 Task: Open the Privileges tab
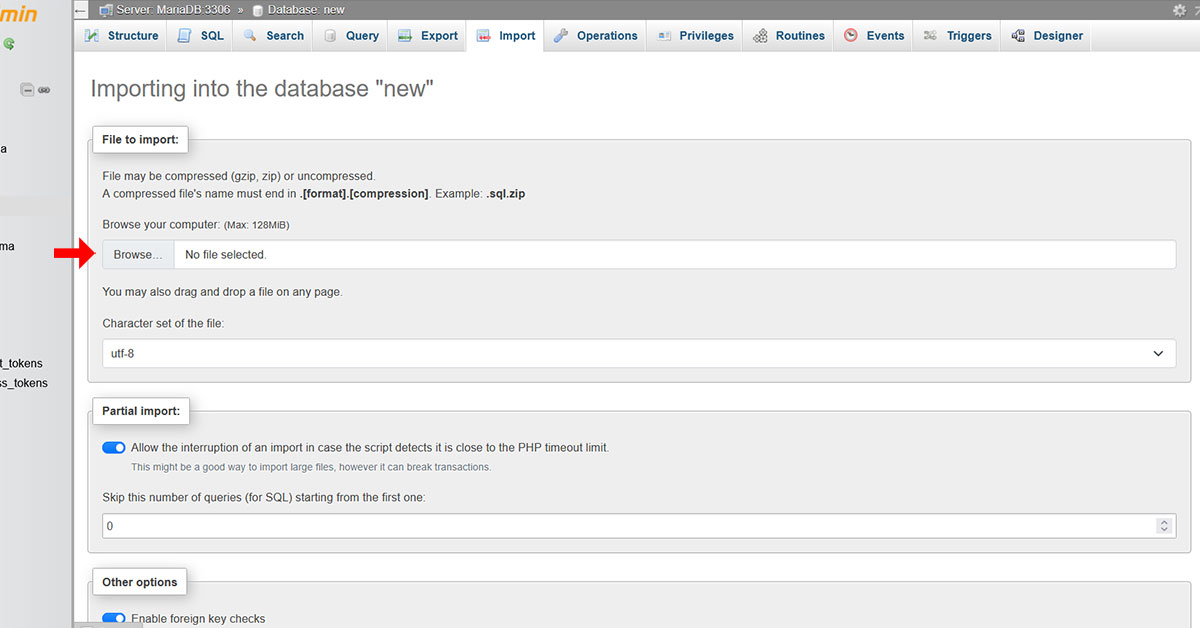(696, 35)
